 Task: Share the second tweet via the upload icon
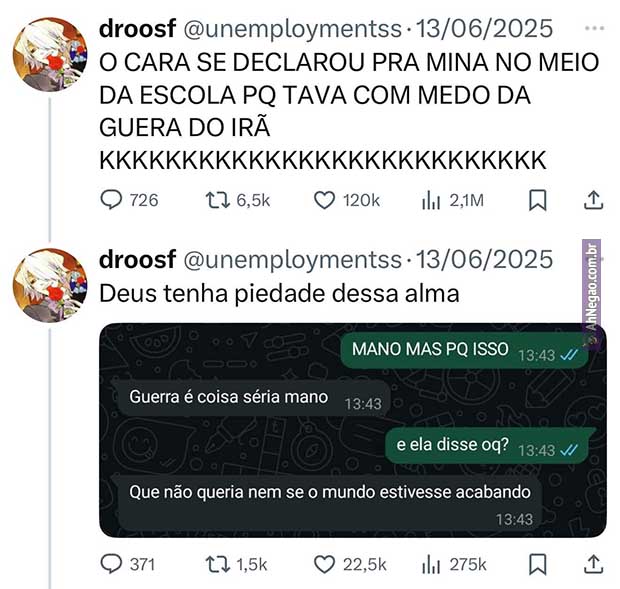pos(594,564)
